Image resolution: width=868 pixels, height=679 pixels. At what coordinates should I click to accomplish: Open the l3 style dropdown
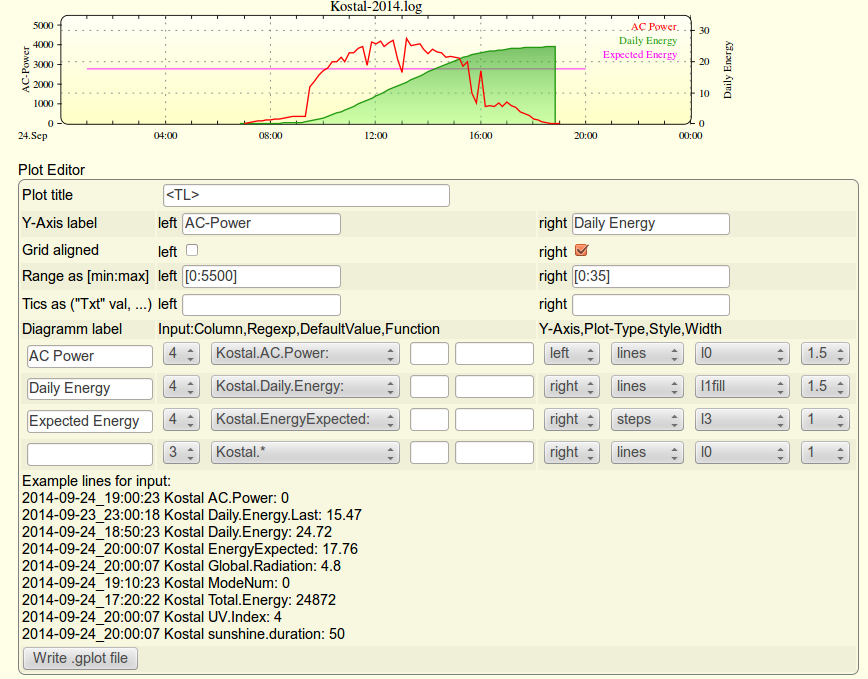[742, 420]
